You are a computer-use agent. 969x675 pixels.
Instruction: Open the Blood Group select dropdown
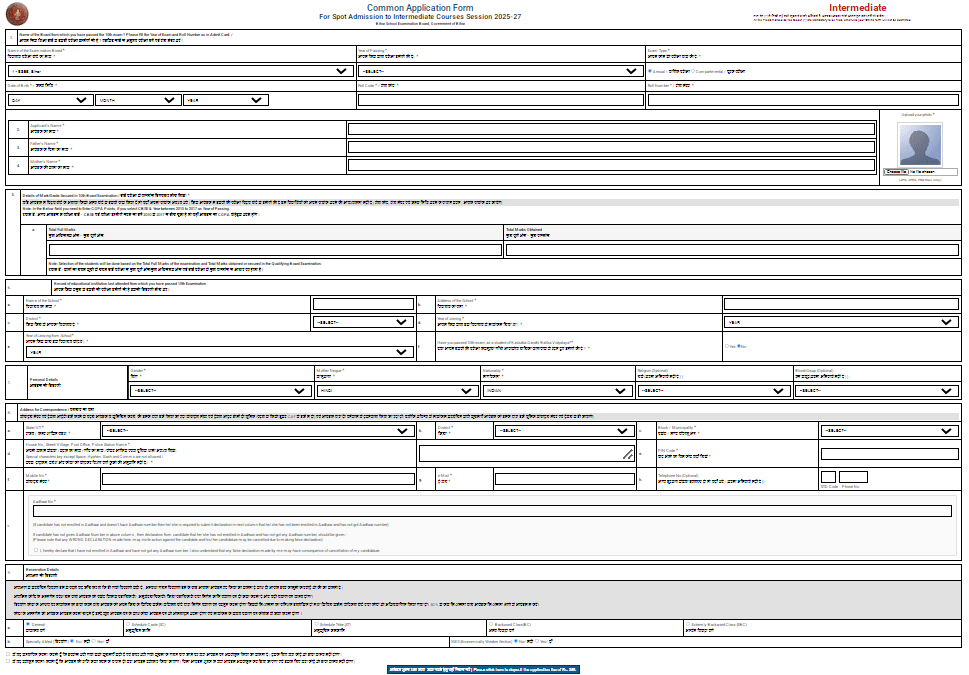coord(874,391)
